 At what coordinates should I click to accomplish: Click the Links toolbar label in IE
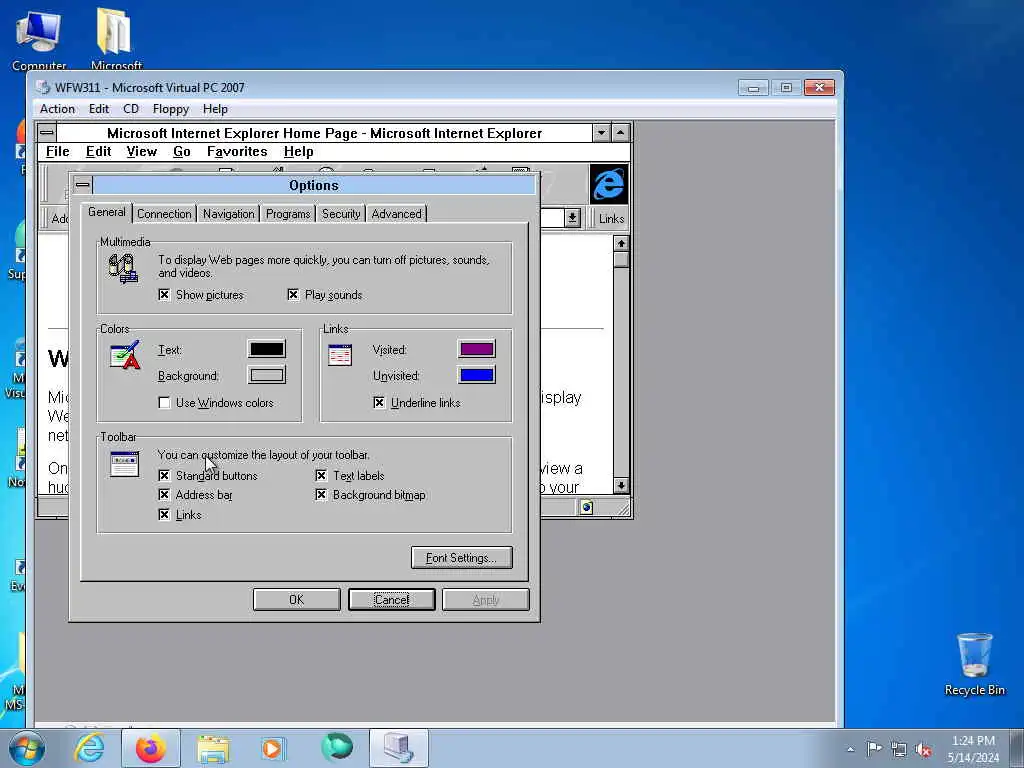pyautogui.click(x=611, y=219)
